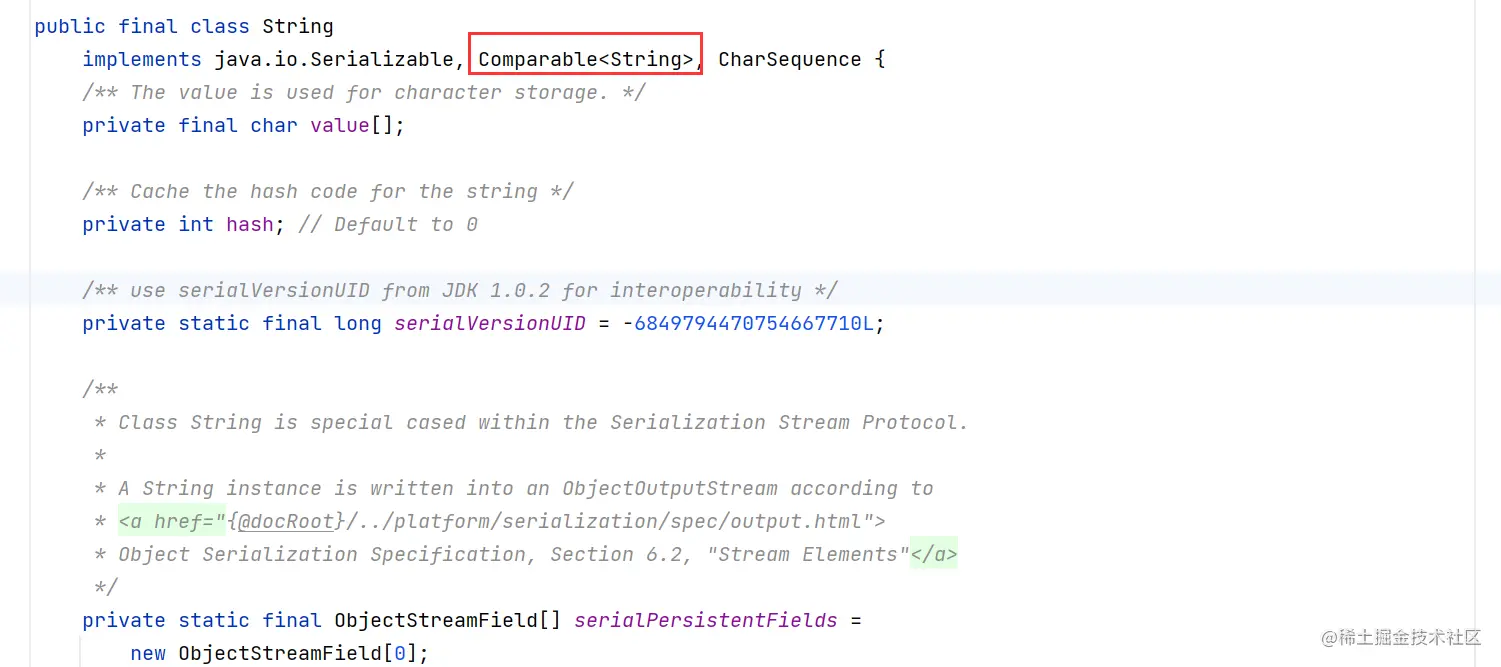Click the -6849794470754667710L numeric literal
The width and height of the screenshot is (1501, 667).
tap(752, 323)
